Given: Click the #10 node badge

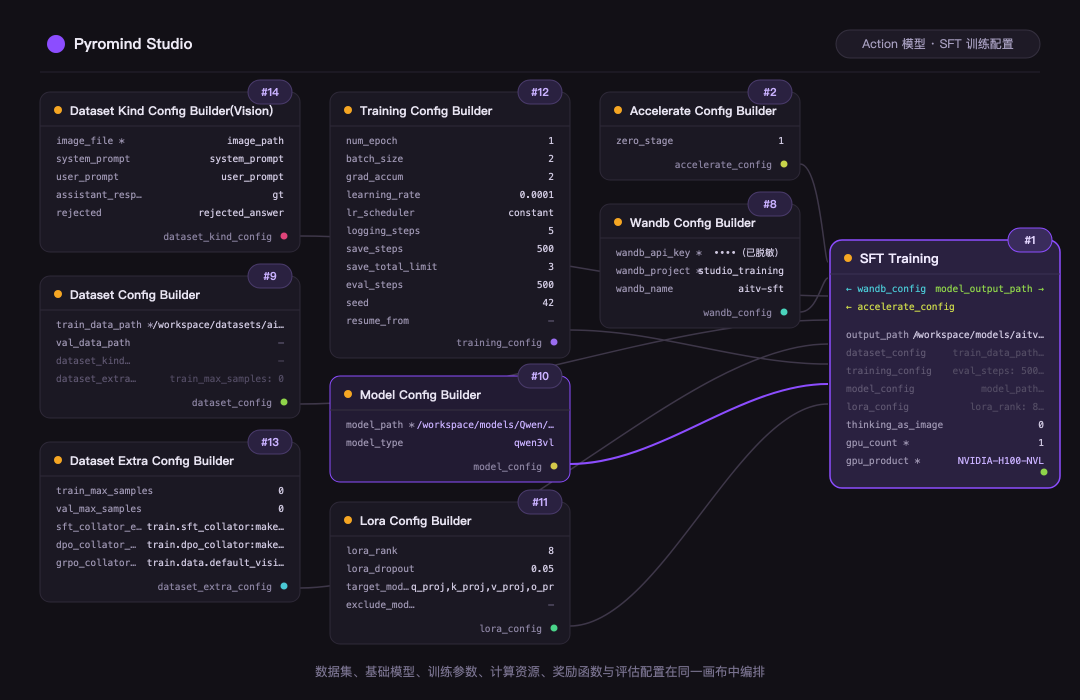Looking at the screenshot, I should point(540,375).
